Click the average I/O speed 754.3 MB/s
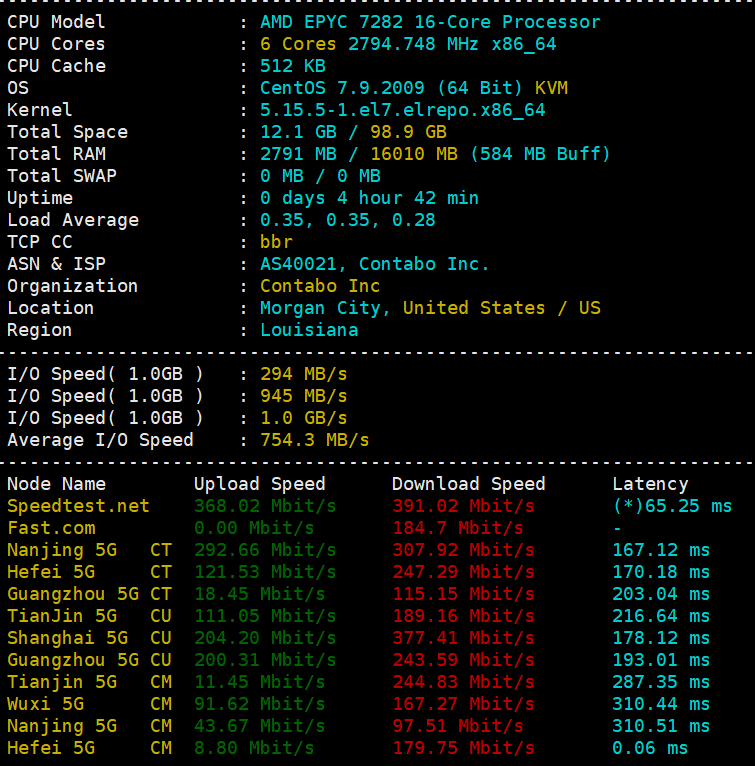 [x=315, y=440]
